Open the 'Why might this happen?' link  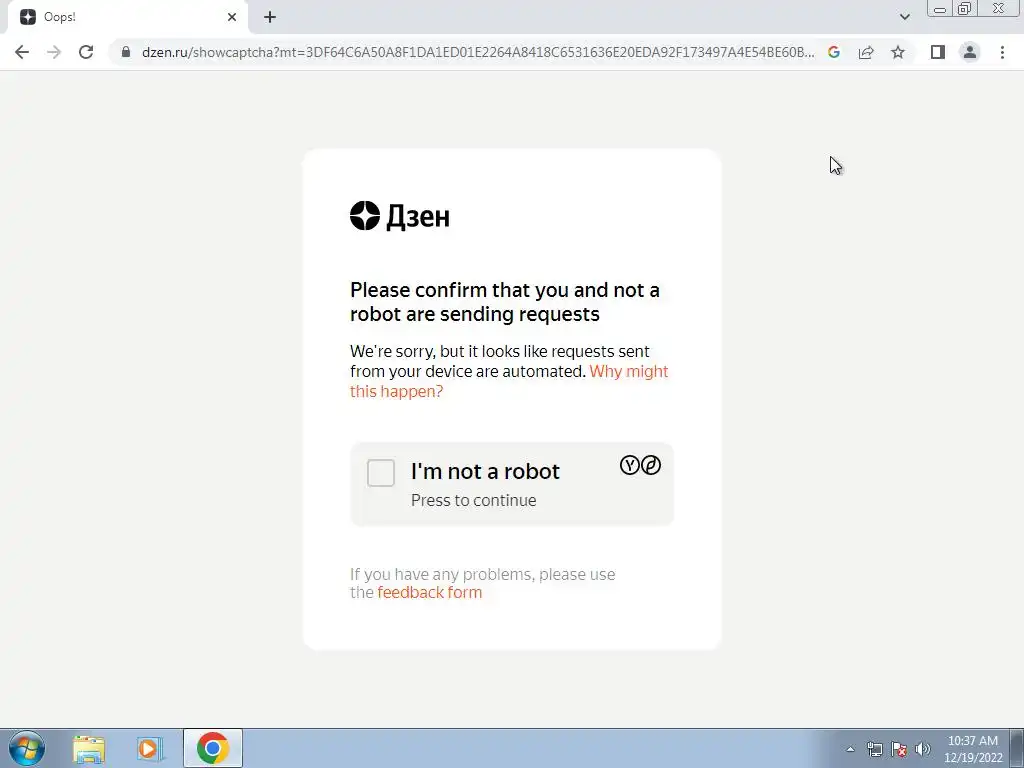tap(509, 381)
